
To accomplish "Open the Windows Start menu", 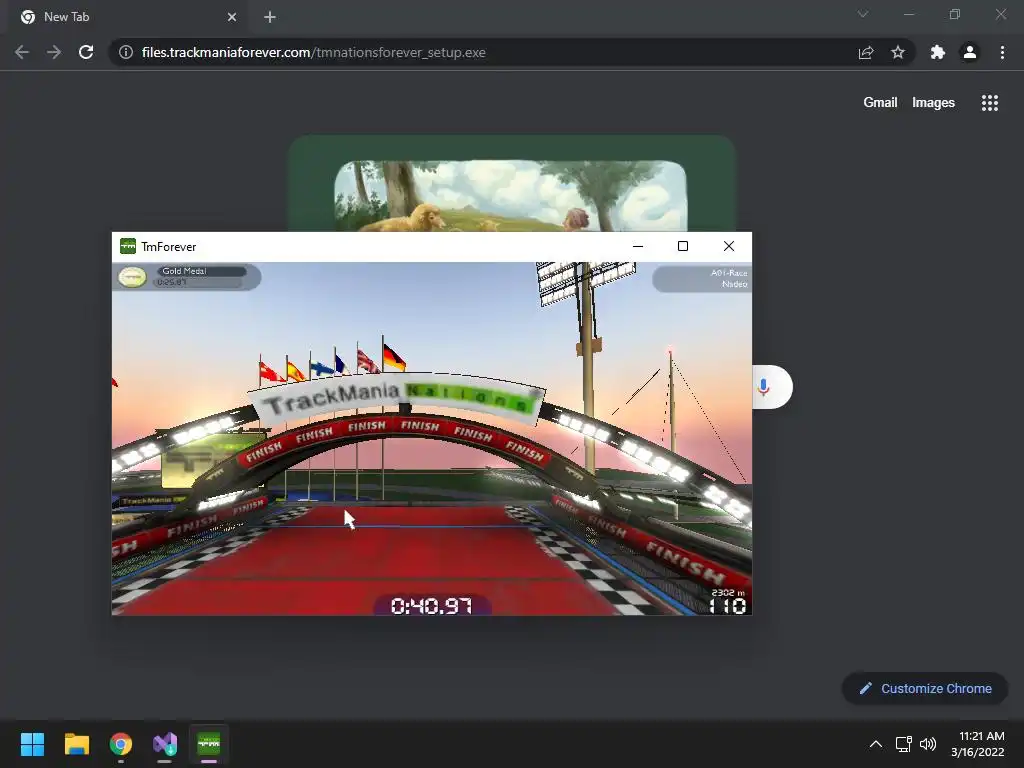I will click(x=32, y=744).
